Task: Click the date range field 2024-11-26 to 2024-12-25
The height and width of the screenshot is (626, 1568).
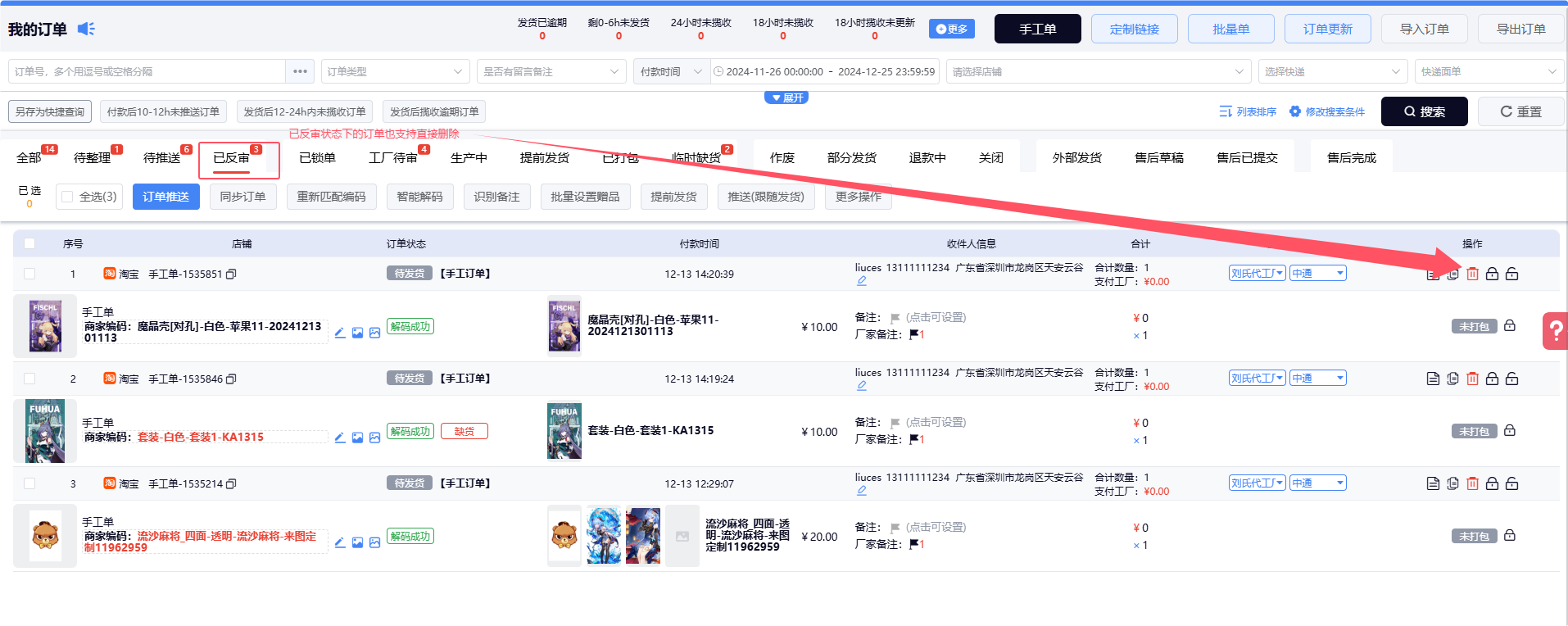Action: coord(825,71)
